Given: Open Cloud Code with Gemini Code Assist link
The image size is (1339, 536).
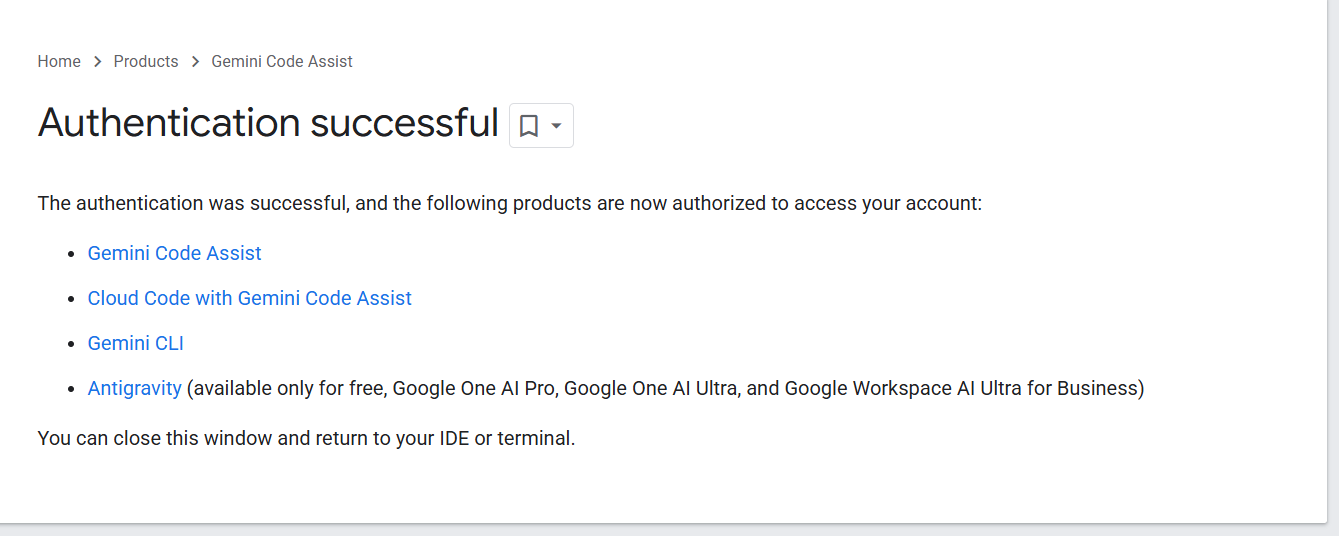Looking at the screenshot, I should click(250, 298).
